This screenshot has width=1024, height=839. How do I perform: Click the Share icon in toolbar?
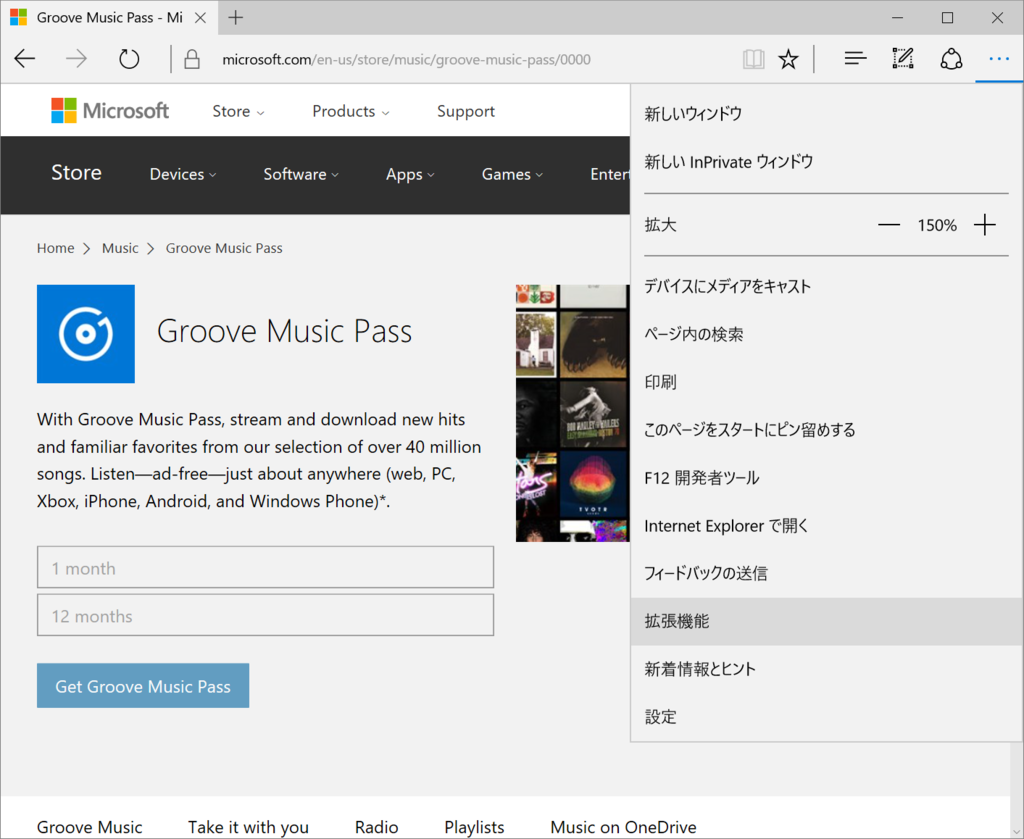coord(951,59)
